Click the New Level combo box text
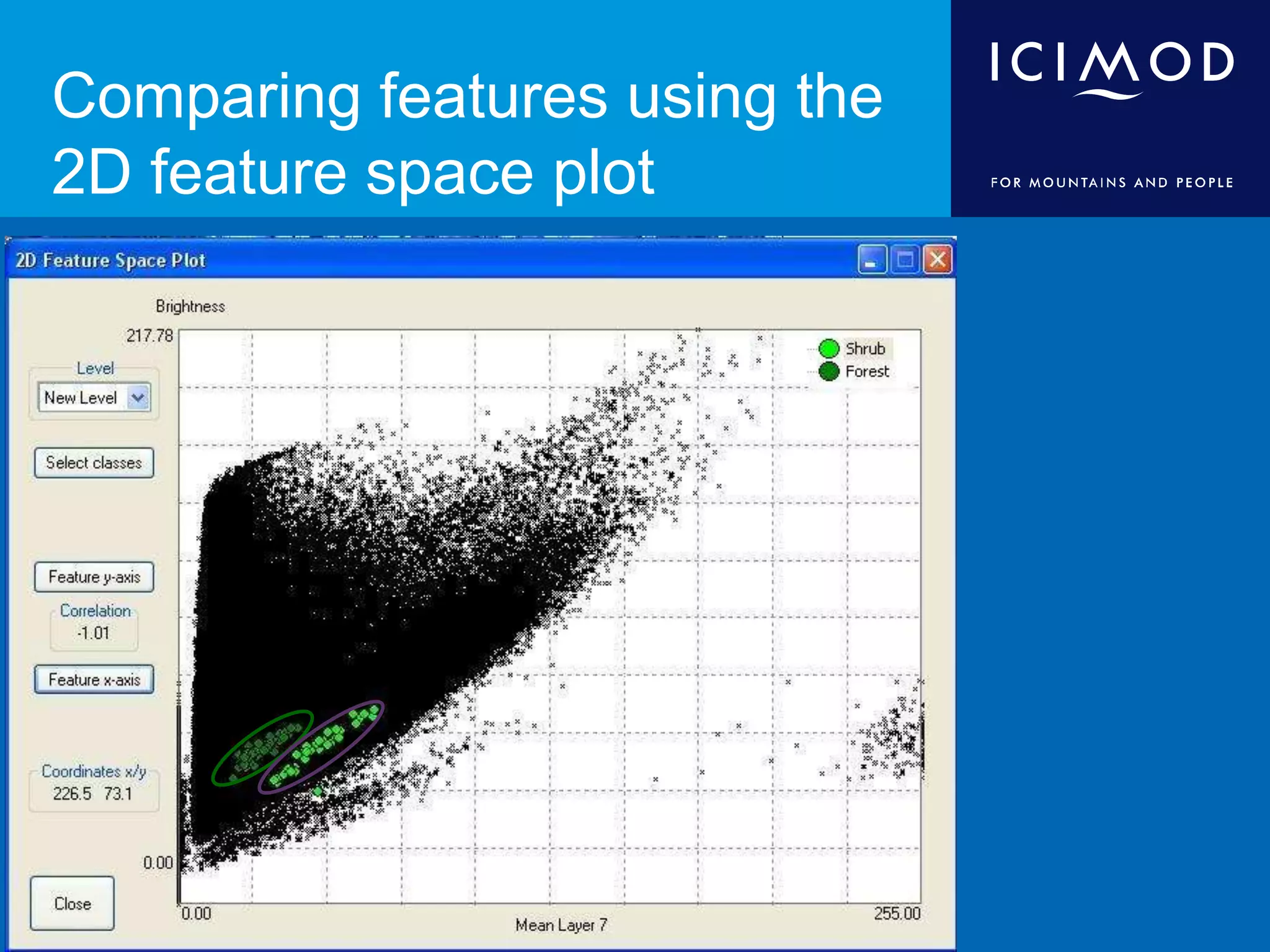Viewport: 1270px width, 952px height. pyautogui.click(x=81, y=397)
